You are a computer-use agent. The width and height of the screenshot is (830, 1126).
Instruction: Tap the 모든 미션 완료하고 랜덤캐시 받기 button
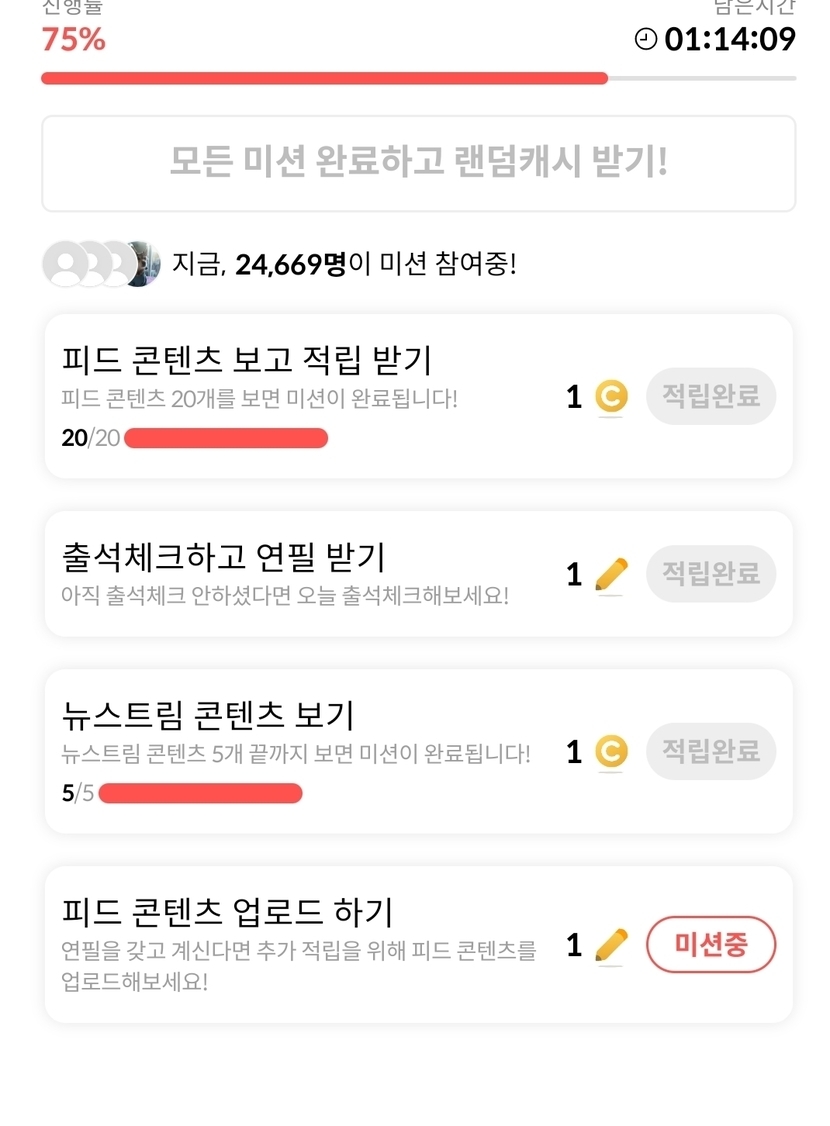pos(418,163)
